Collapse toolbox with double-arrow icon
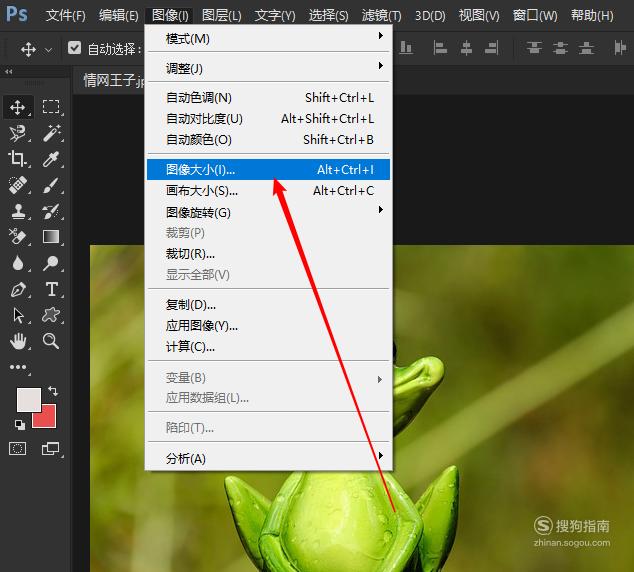This screenshot has width=634, height=572. [x=8, y=72]
